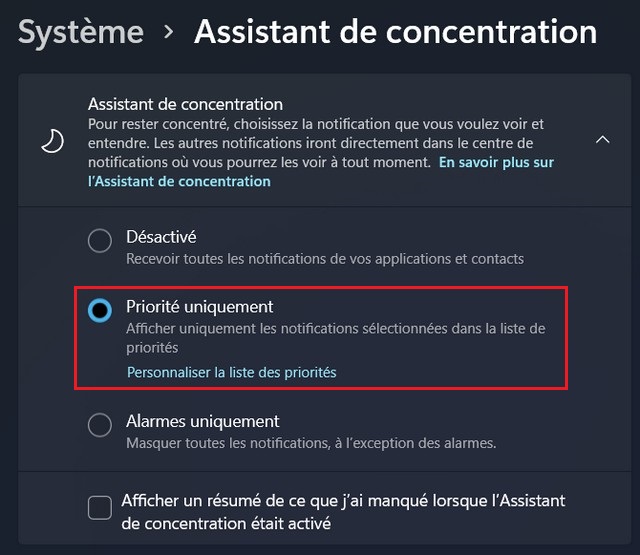Go back to Système in breadcrumb
The height and width of the screenshot is (555, 640).
point(81,32)
